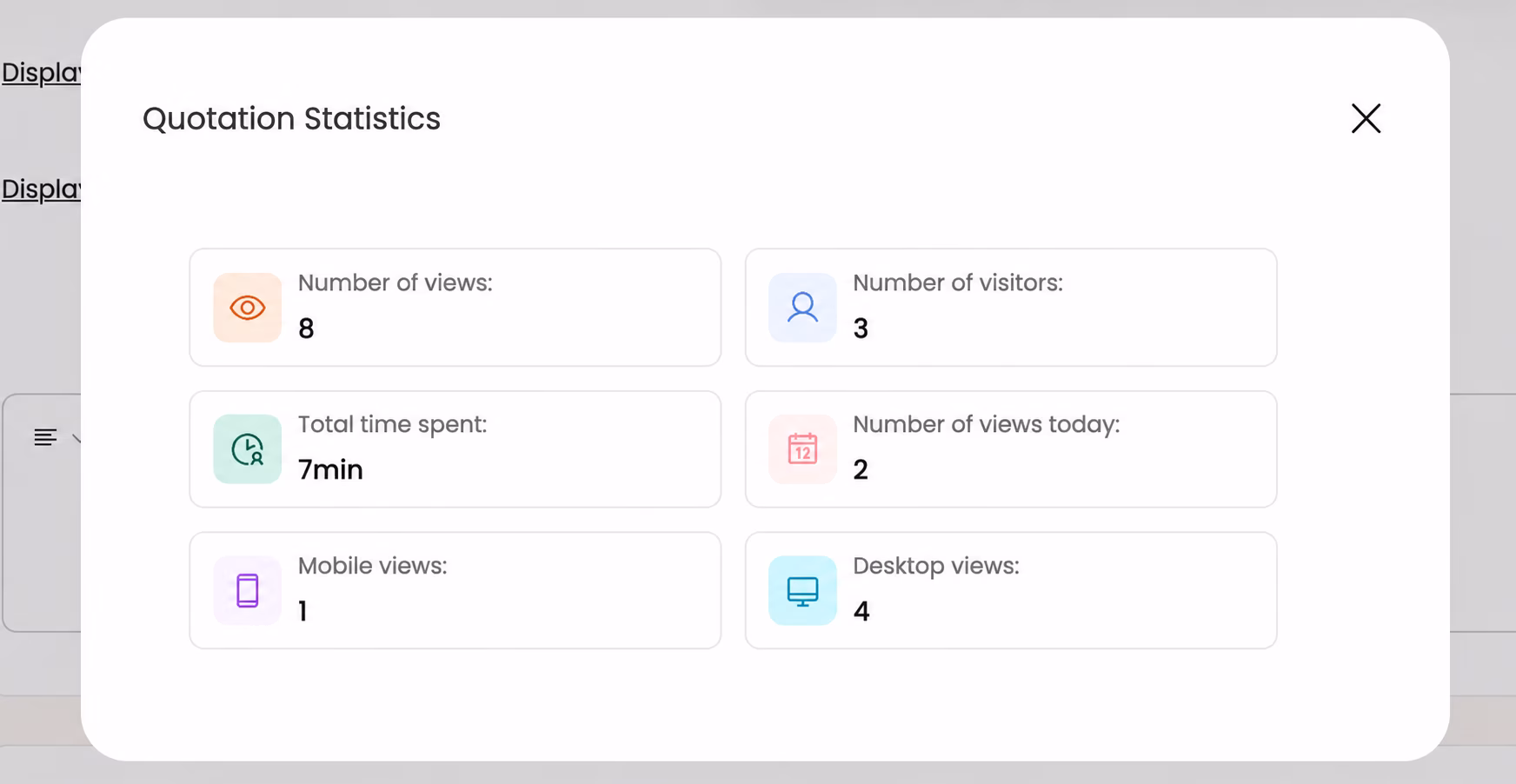Viewport: 1516px width, 784px height.
Task: Select the mobile views value 1
Action: (x=303, y=611)
